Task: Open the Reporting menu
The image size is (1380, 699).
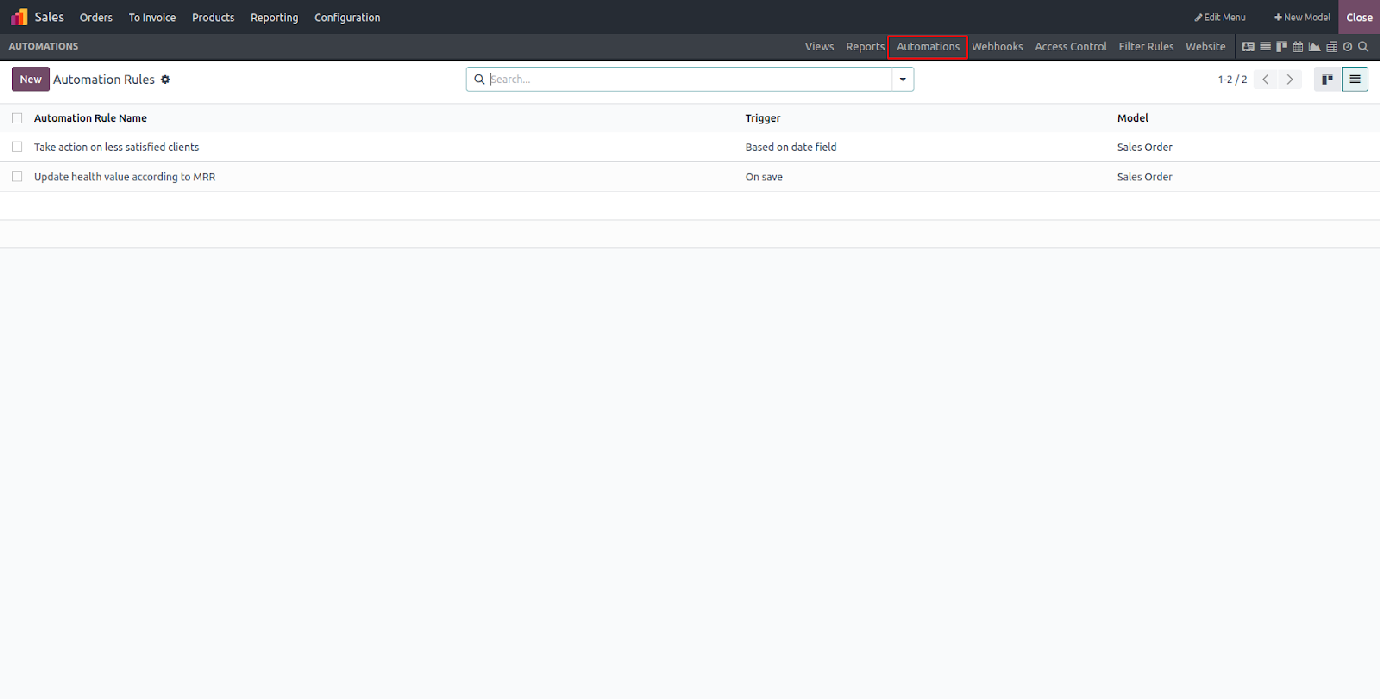Action: pos(274,17)
